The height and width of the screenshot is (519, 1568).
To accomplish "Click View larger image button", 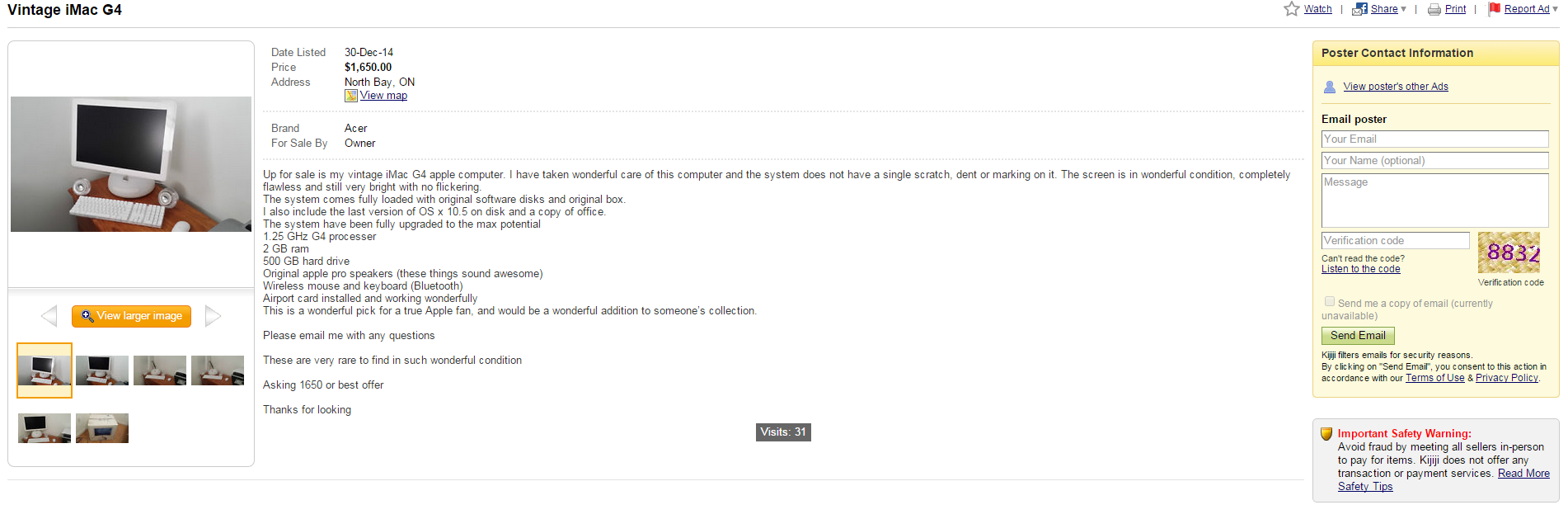I will tap(131, 316).
